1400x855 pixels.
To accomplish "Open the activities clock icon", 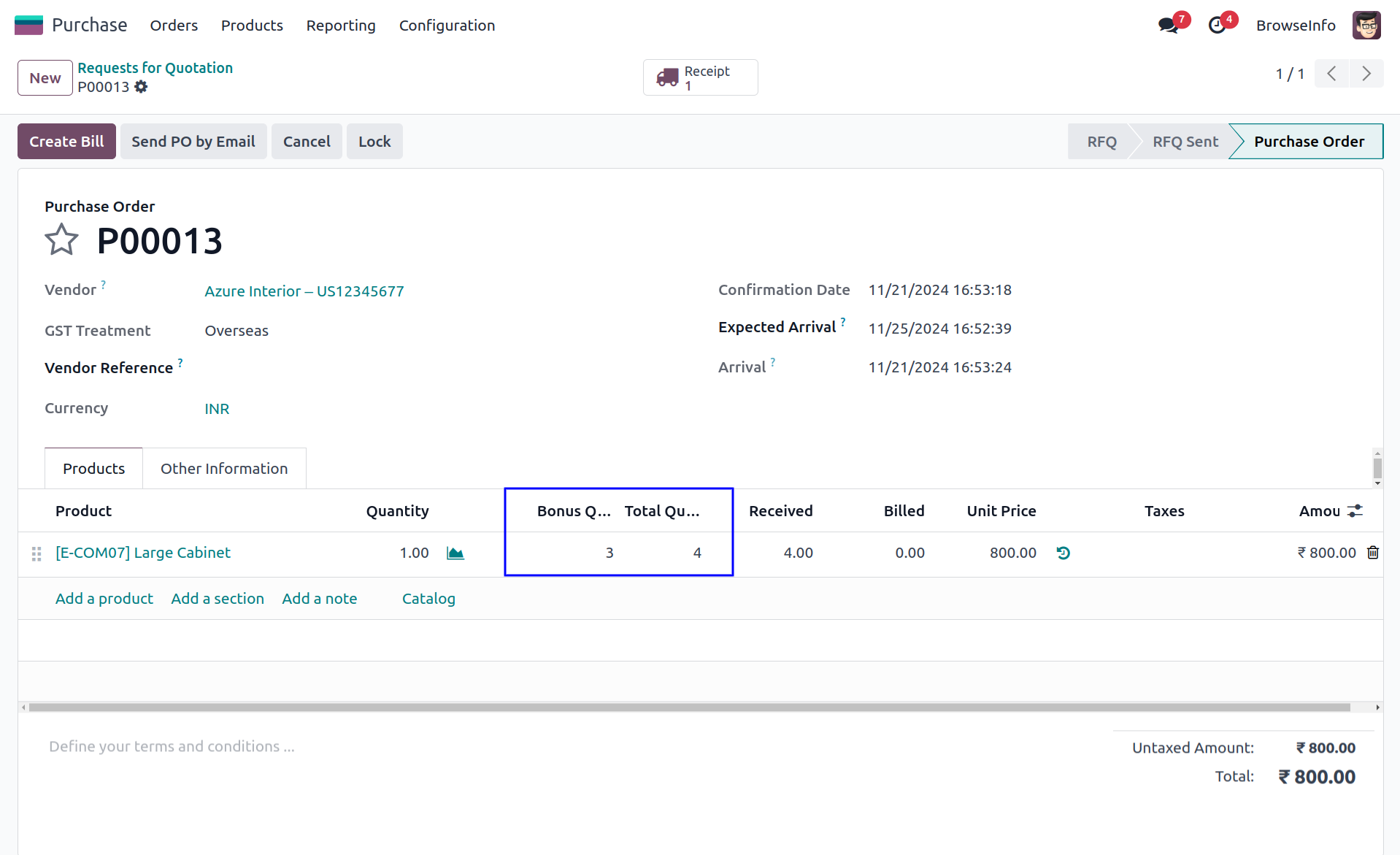I will click(1217, 26).
